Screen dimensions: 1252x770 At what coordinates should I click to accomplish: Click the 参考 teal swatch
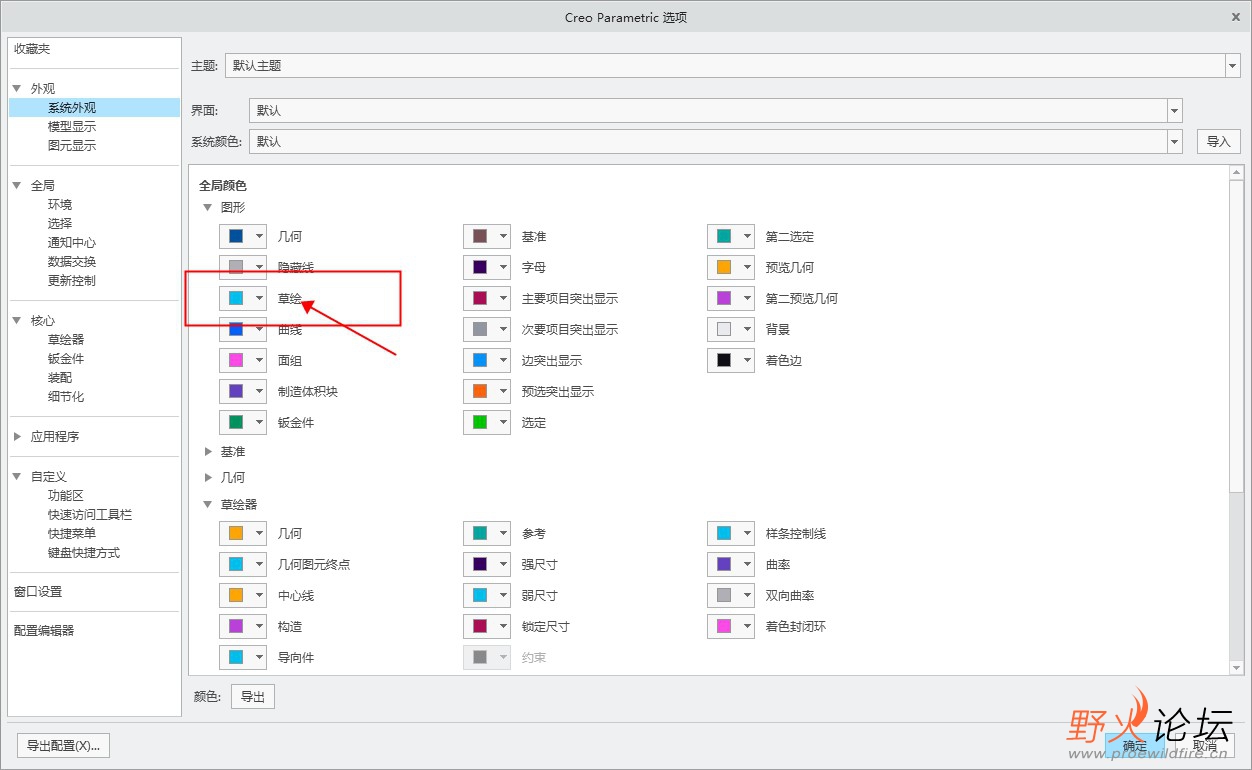click(480, 533)
